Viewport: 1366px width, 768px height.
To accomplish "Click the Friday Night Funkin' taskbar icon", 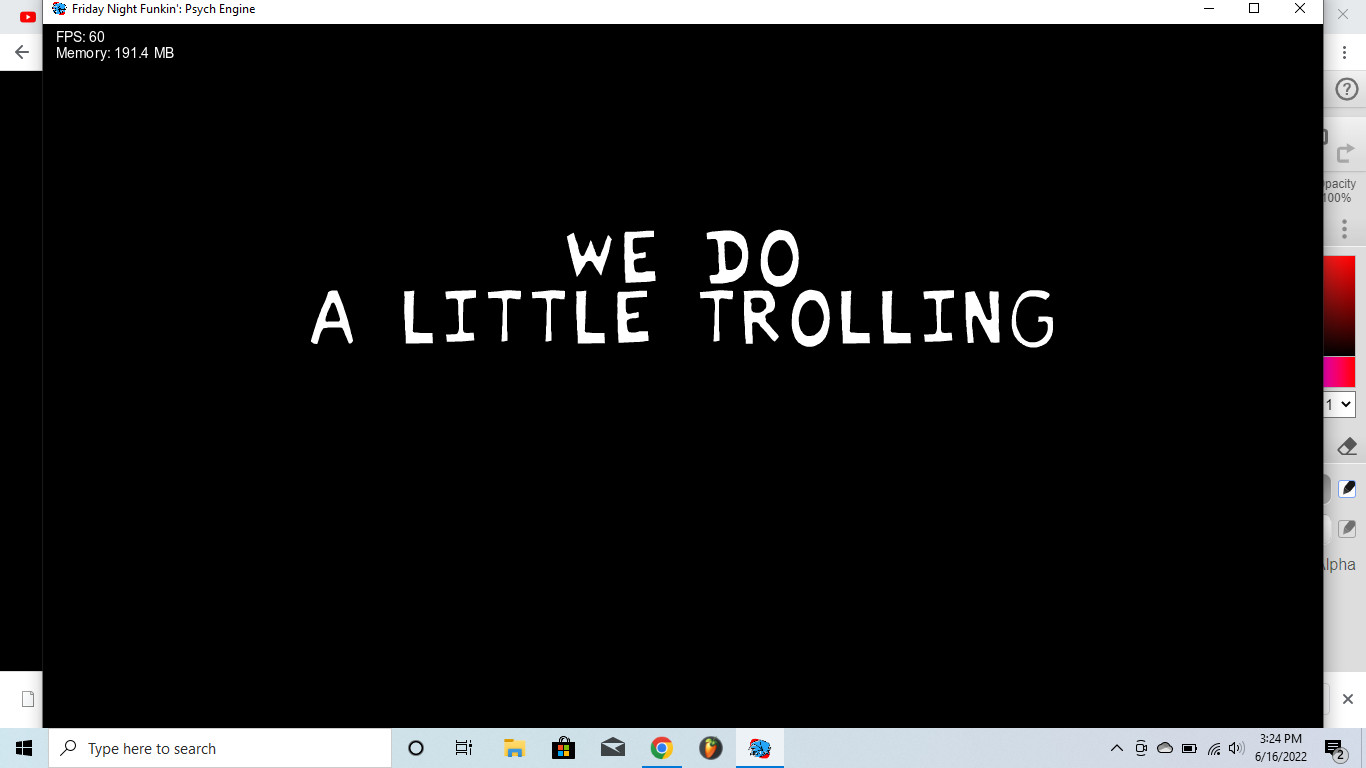I will click(x=760, y=748).
